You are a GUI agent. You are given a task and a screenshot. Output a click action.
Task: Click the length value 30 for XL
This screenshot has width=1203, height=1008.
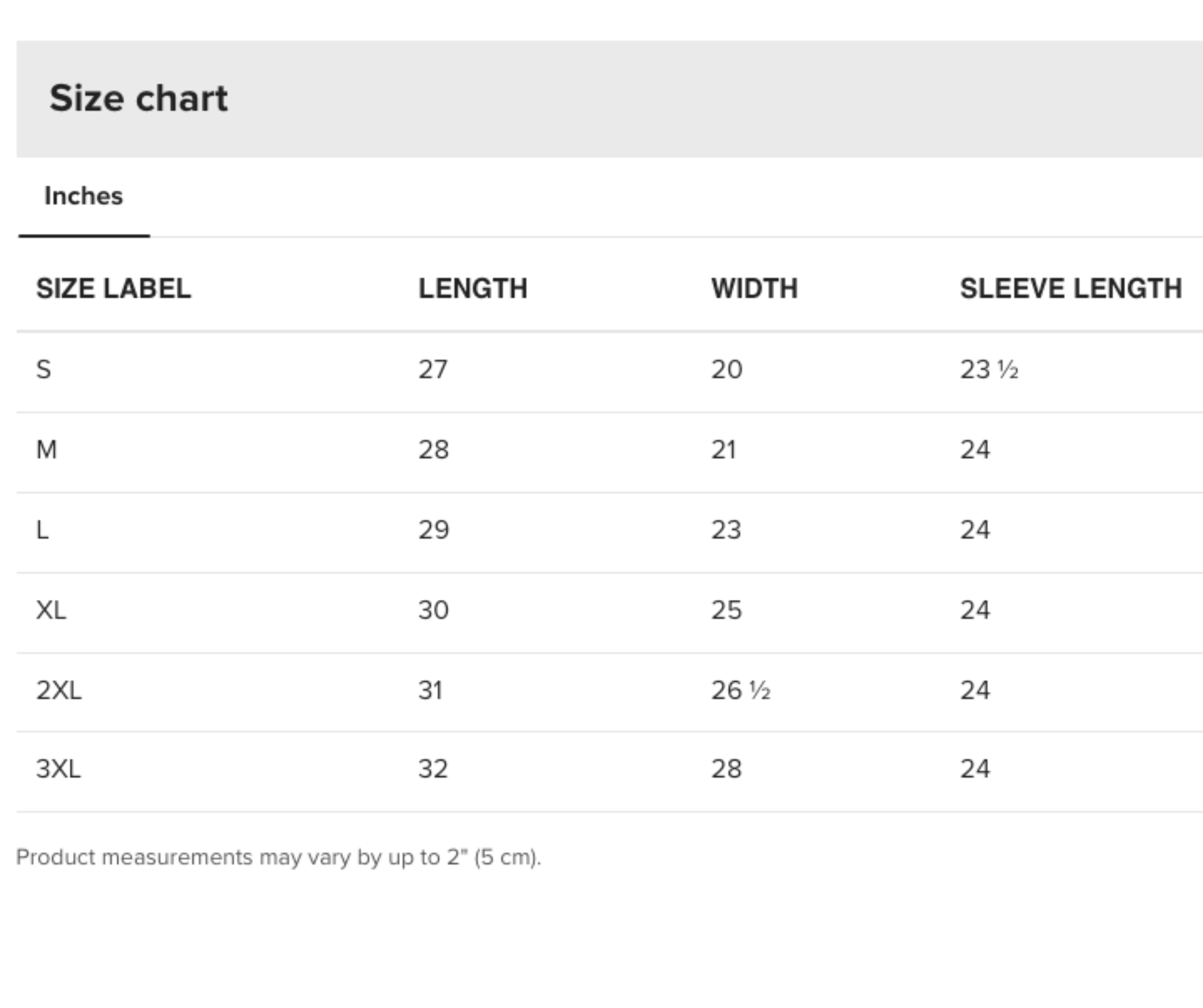click(434, 610)
